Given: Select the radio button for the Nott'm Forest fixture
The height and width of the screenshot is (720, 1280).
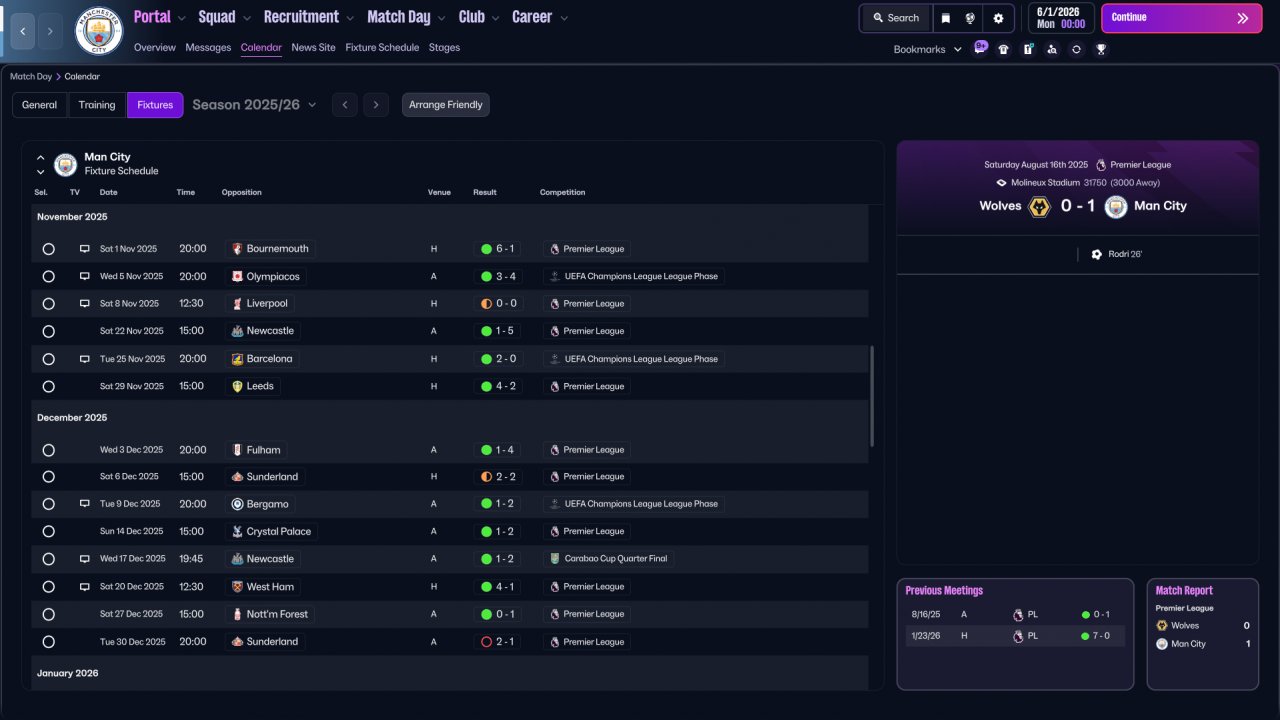Looking at the screenshot, I should tap(48, 614).
